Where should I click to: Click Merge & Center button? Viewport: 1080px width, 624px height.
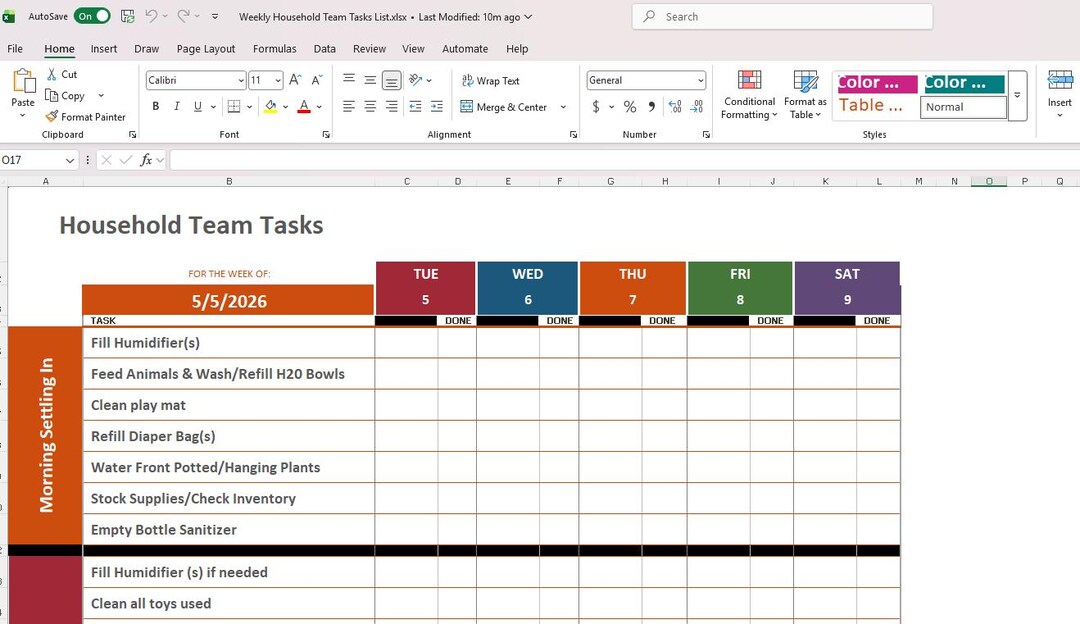pos(503,107)
